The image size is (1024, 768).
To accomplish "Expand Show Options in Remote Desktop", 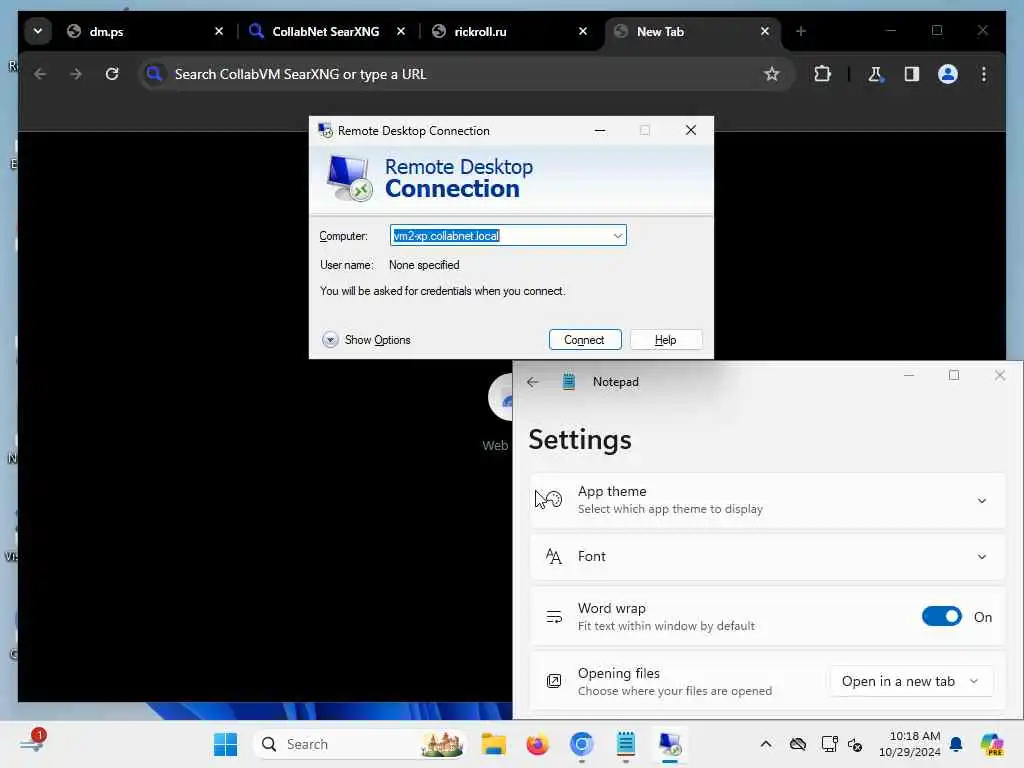I will 366,340.
